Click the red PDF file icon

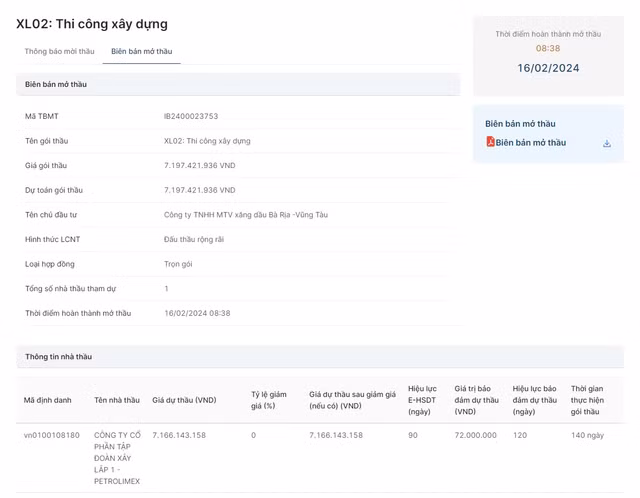click(x=490, y=143)
